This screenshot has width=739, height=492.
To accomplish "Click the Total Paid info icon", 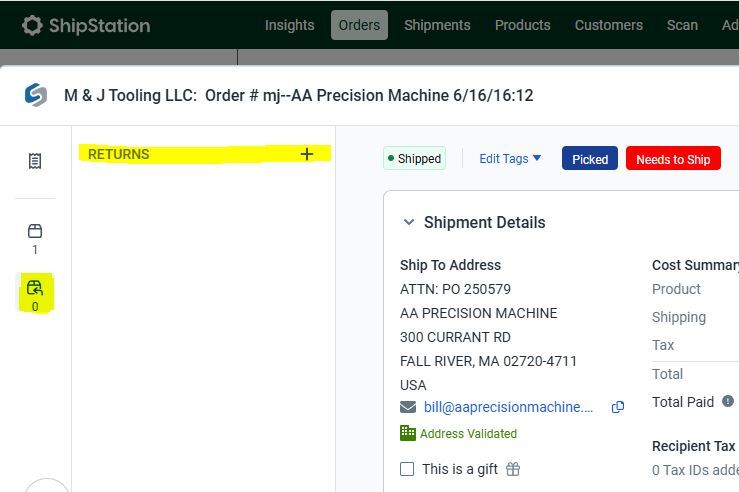I will [728, 401].
